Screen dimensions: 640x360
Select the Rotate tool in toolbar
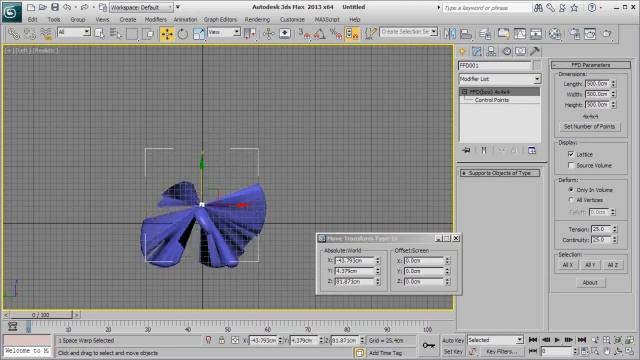(x=182, y=34)
